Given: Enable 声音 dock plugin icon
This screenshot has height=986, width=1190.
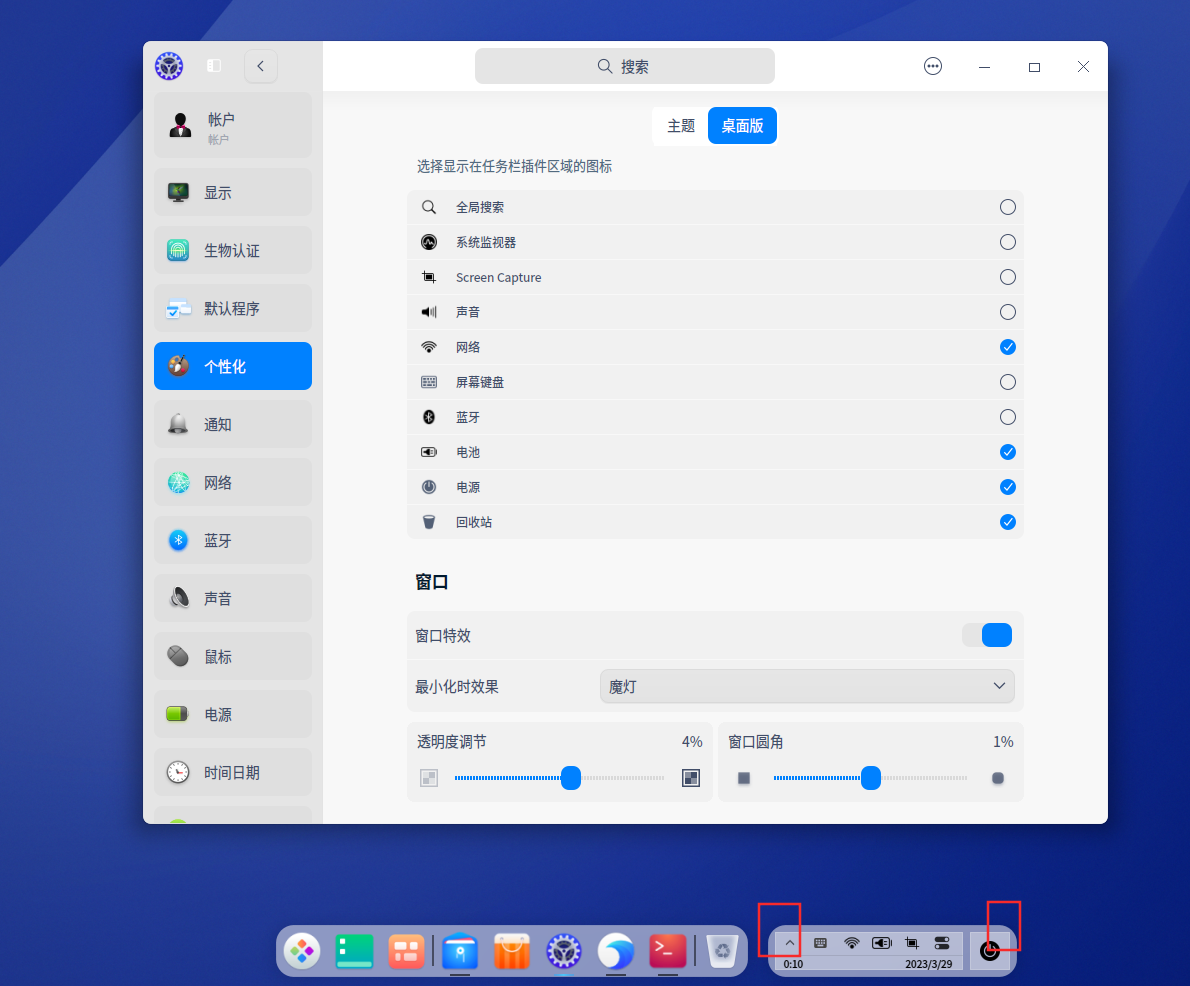Looking at the screenshot, I should pyautogui.click(x=1008, y=312).
